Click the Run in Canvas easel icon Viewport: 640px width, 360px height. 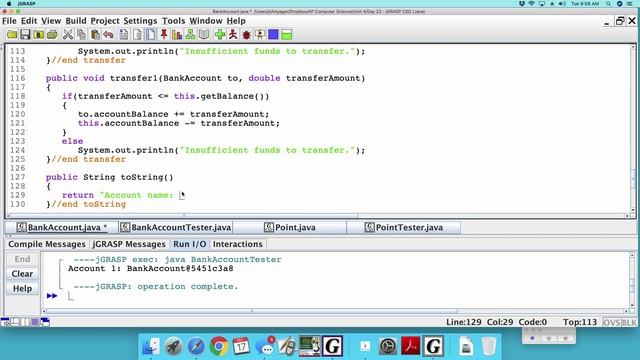pyautogui.click(x=260, y=35)
